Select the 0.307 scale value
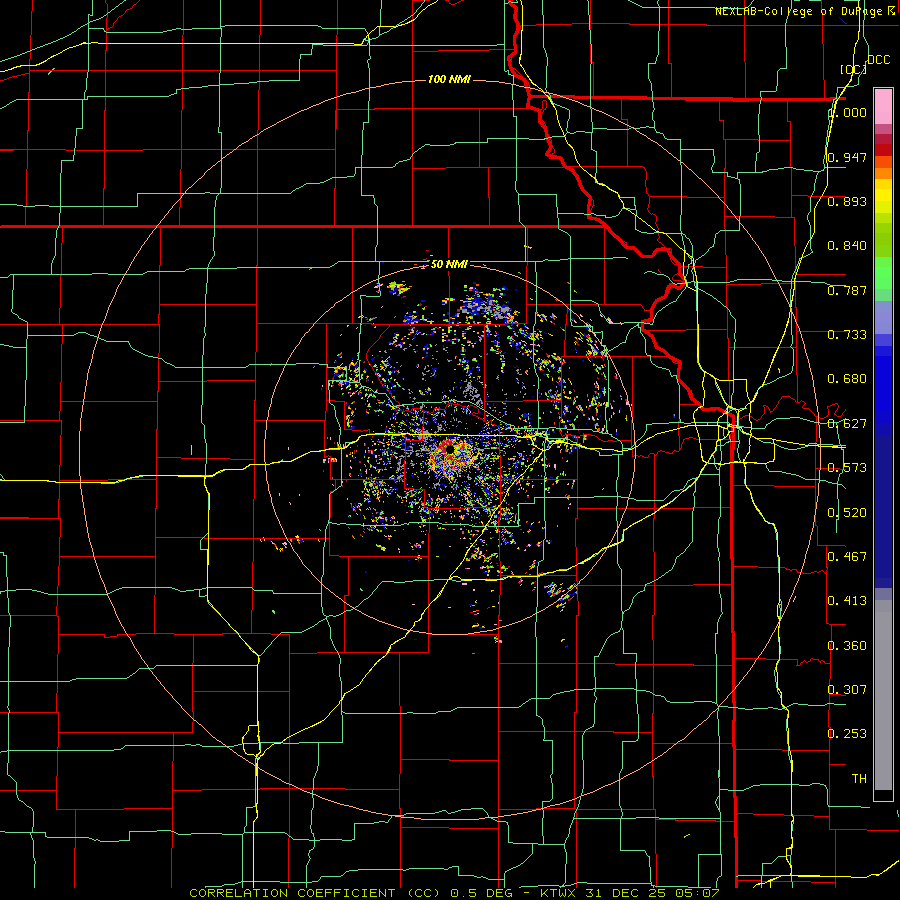Image resolution: width=900 pixels, height=900 pixels. coord(847,689)
